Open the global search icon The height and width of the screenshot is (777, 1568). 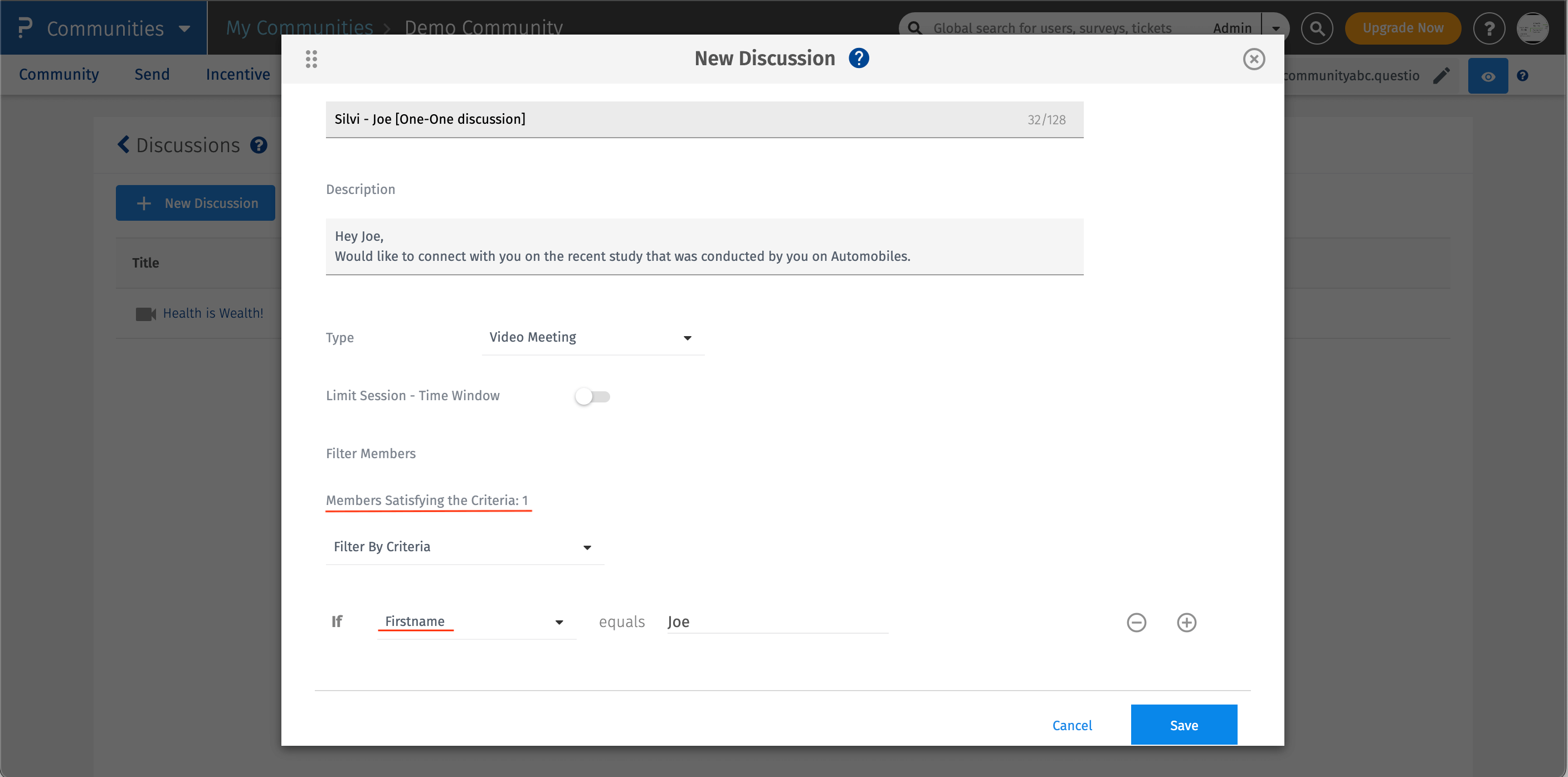(x=1317, y=28)
